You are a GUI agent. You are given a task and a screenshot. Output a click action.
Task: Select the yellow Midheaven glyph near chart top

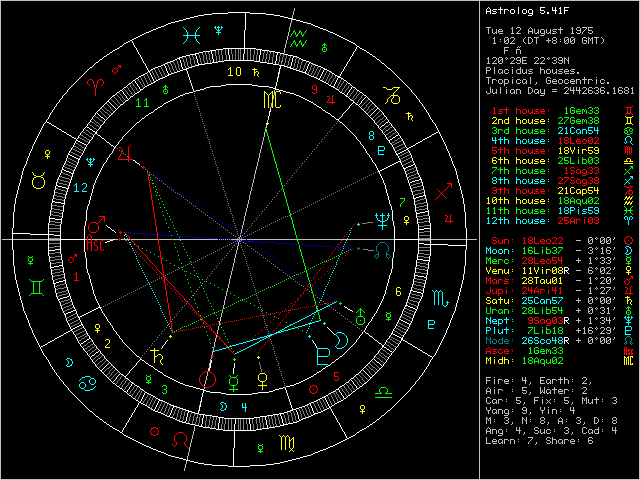coord(271,100)
